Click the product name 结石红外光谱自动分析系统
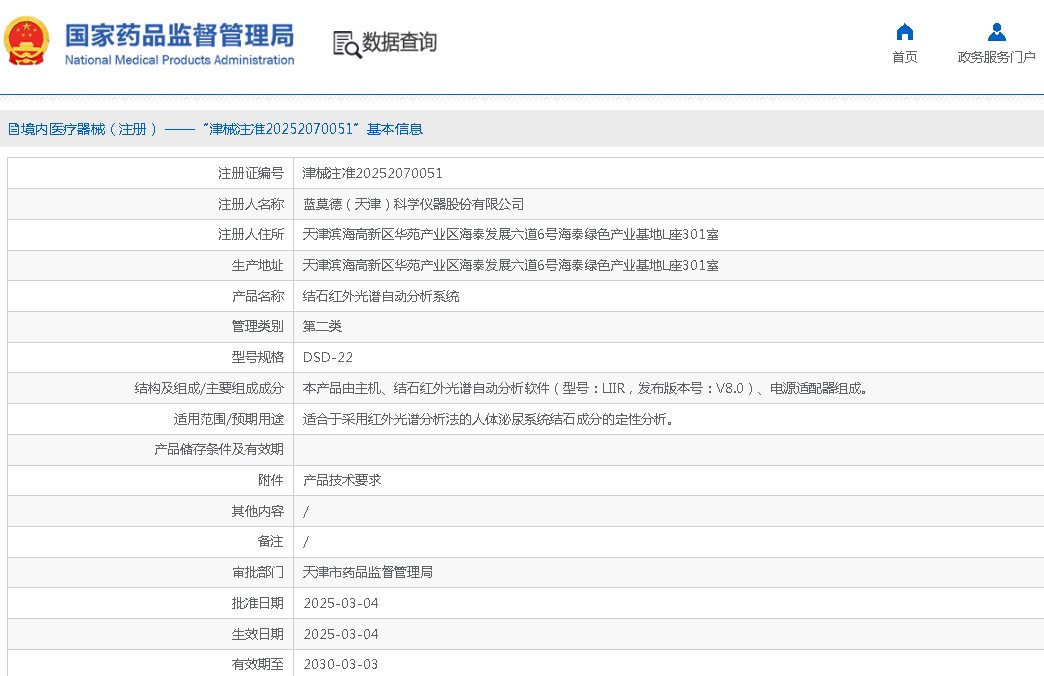The height and width of the screenshot is (676, 1044). pyautogui.click(x=381, y=296)
